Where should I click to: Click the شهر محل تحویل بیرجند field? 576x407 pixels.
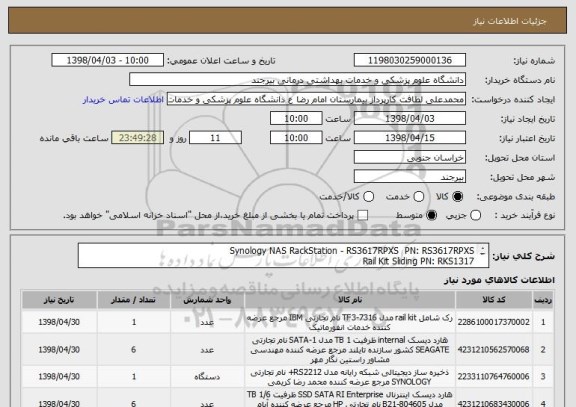click(410, 177)
